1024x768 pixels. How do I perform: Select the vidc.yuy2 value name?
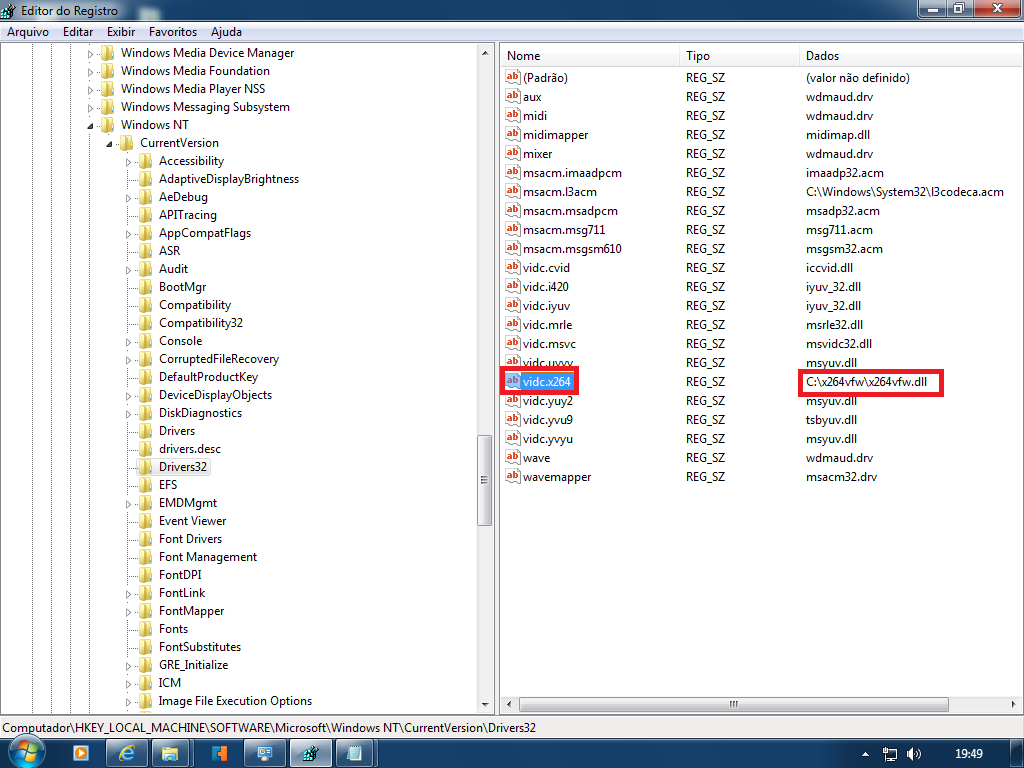[x=547, y=401]
